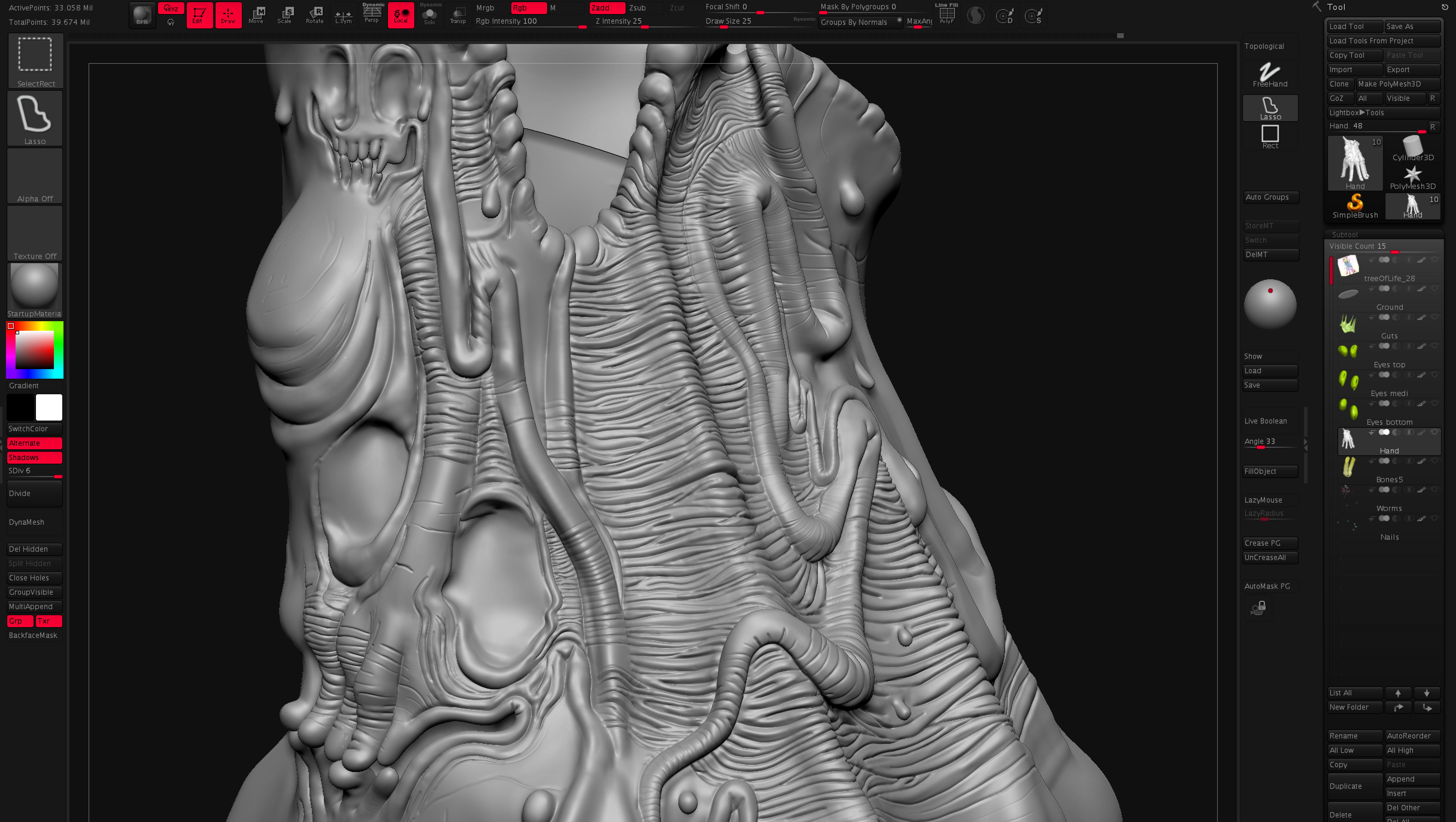
Task: Select the Zadd mode item
Action: (607, 8)
